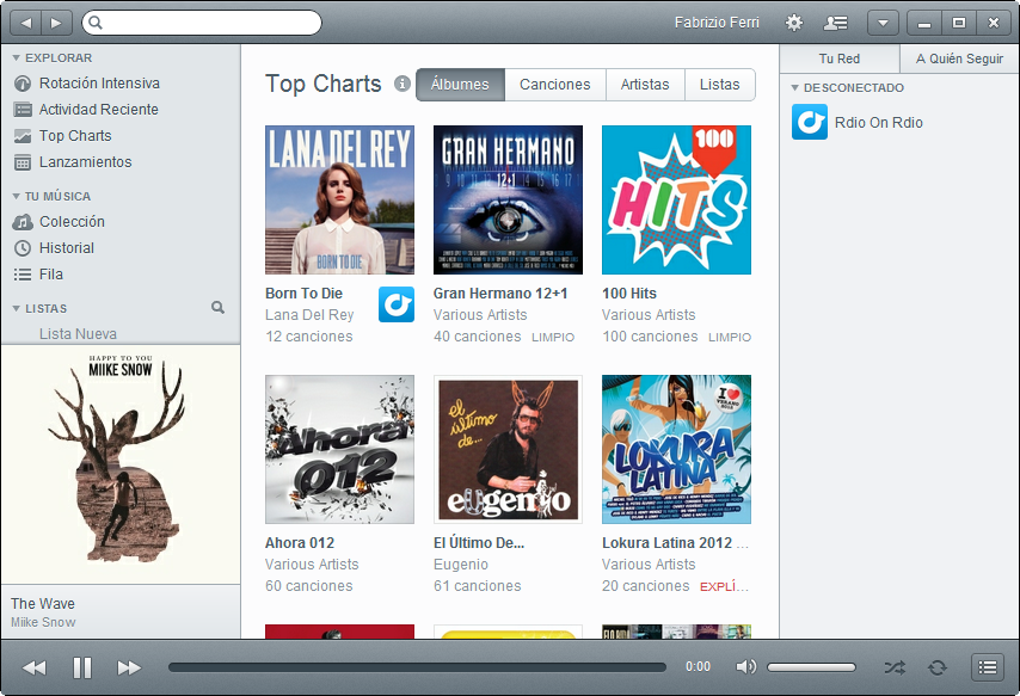
Task: Open El Último De... album cover
Action: (x=508, y=449)
